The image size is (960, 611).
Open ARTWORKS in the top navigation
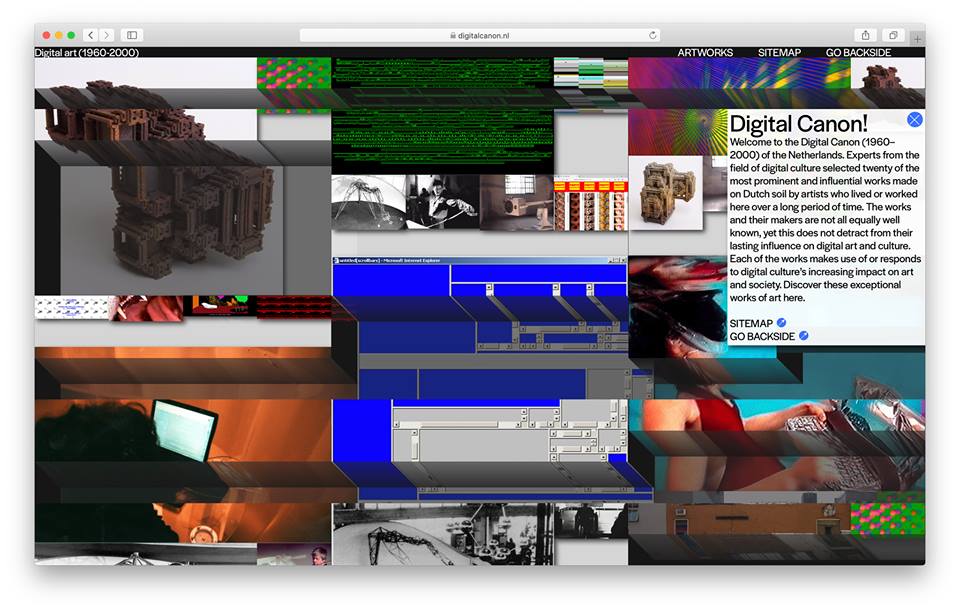705,52
